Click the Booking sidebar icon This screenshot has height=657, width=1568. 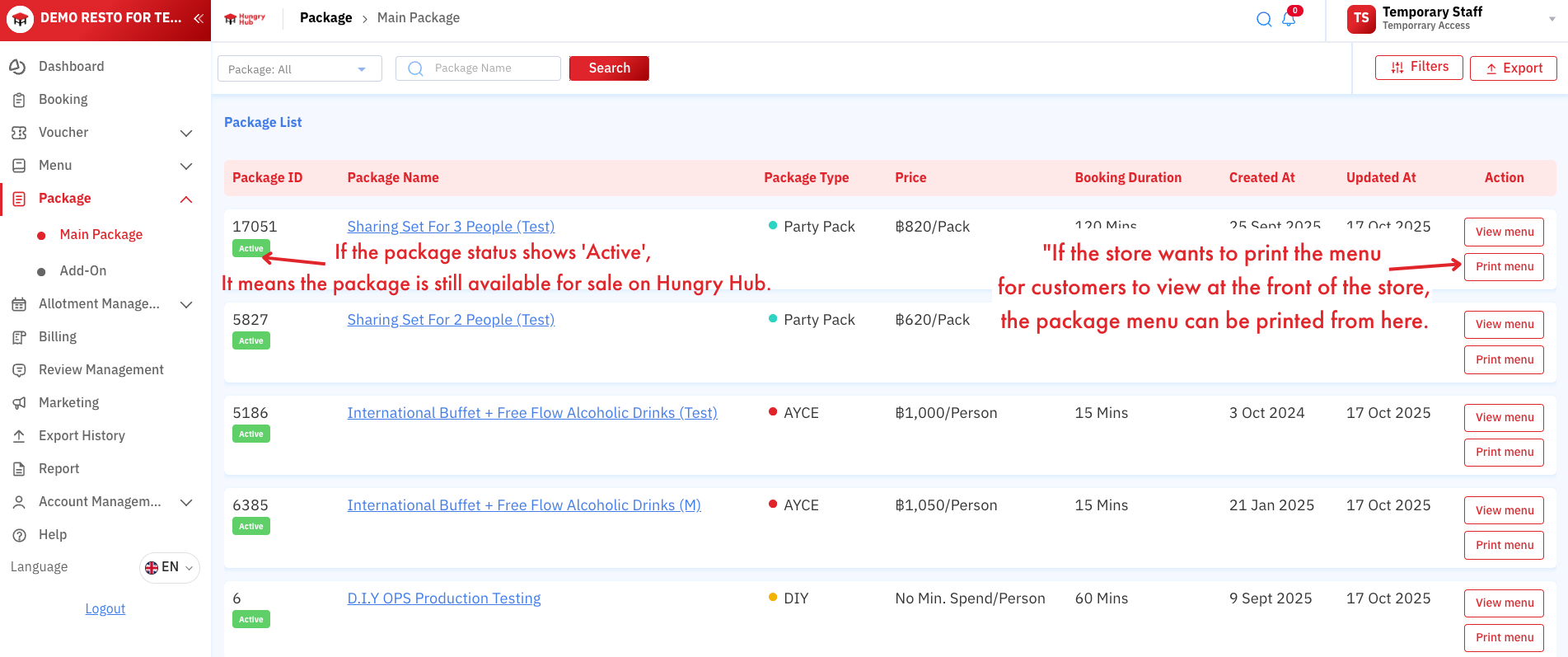[19, 100]
